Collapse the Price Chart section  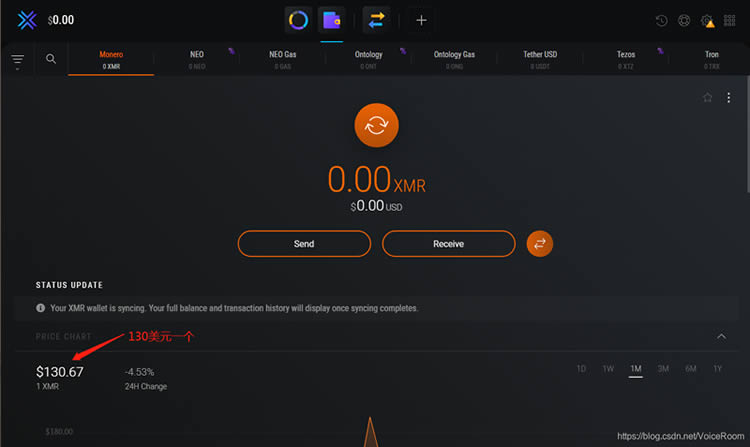coord(722,336)
